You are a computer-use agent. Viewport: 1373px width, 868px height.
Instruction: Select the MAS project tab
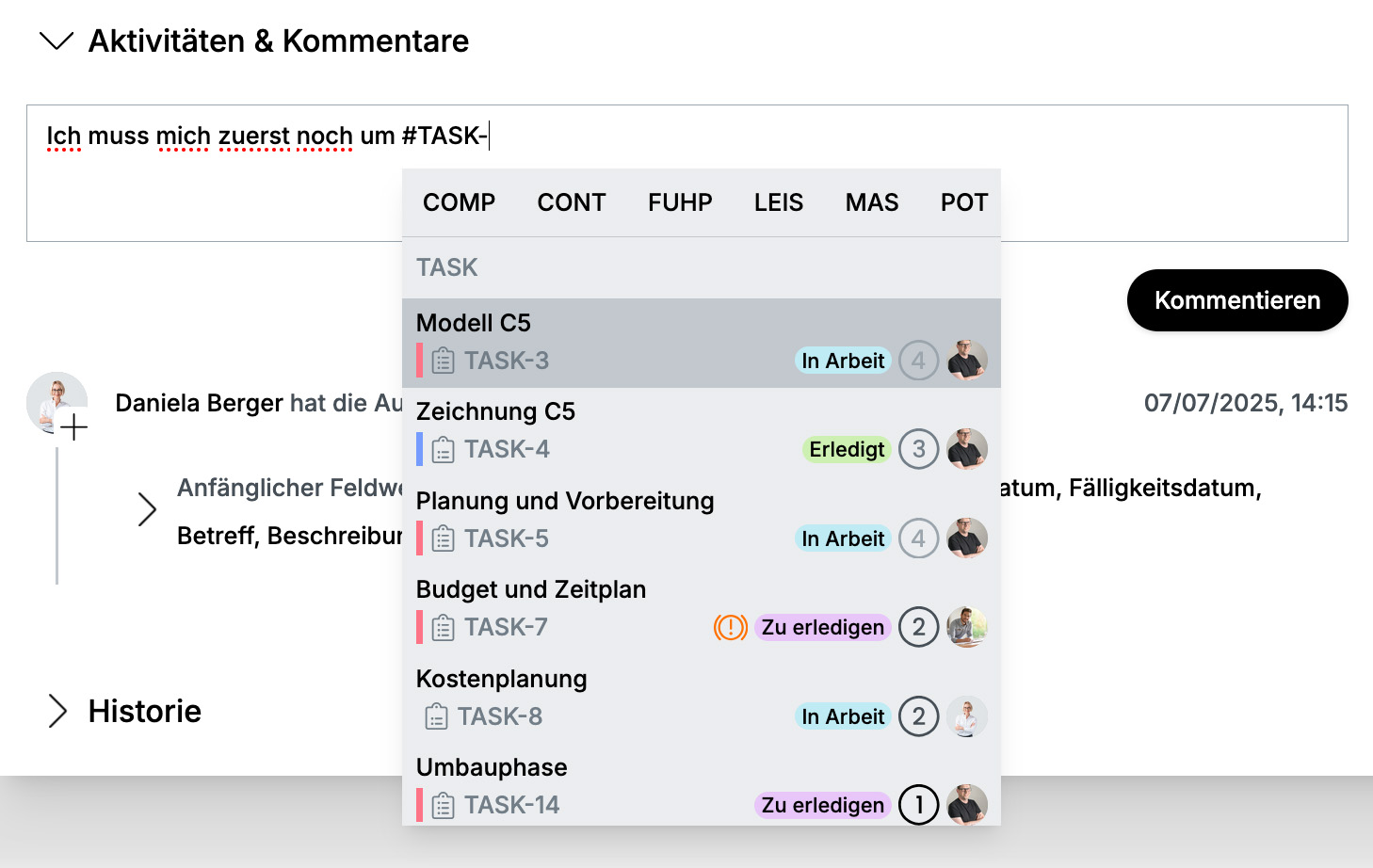tap(872, 202)
